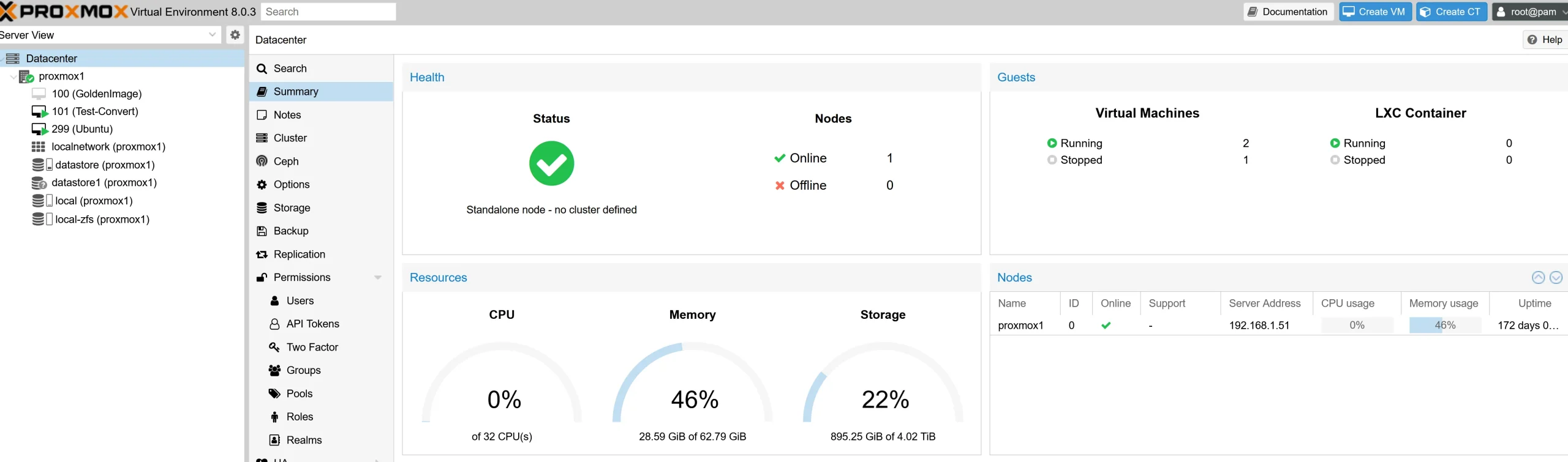The image size is (1568, 462).
Task: Collapse the Permissions submenu arrow
Action: point(378,278)
